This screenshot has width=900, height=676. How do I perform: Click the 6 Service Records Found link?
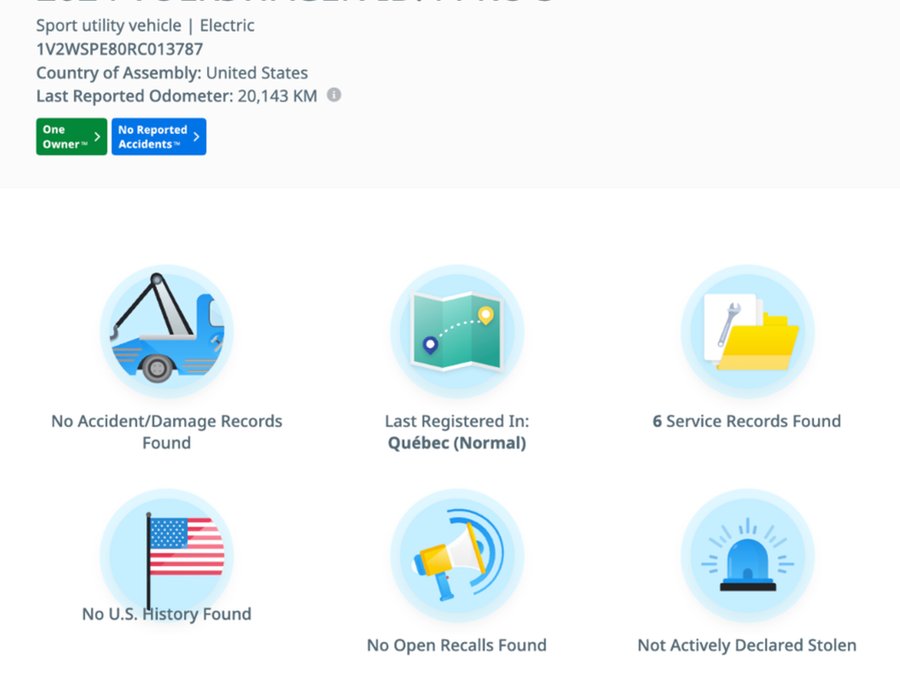(747, 421)
